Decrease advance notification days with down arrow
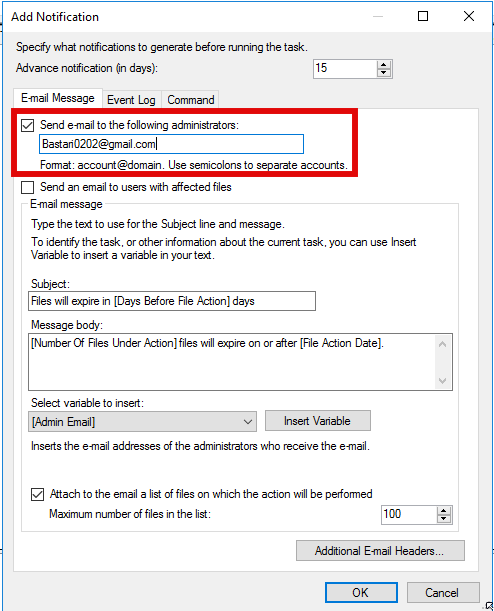This screenshot has height=611, width=494. (x=384, y=73)
